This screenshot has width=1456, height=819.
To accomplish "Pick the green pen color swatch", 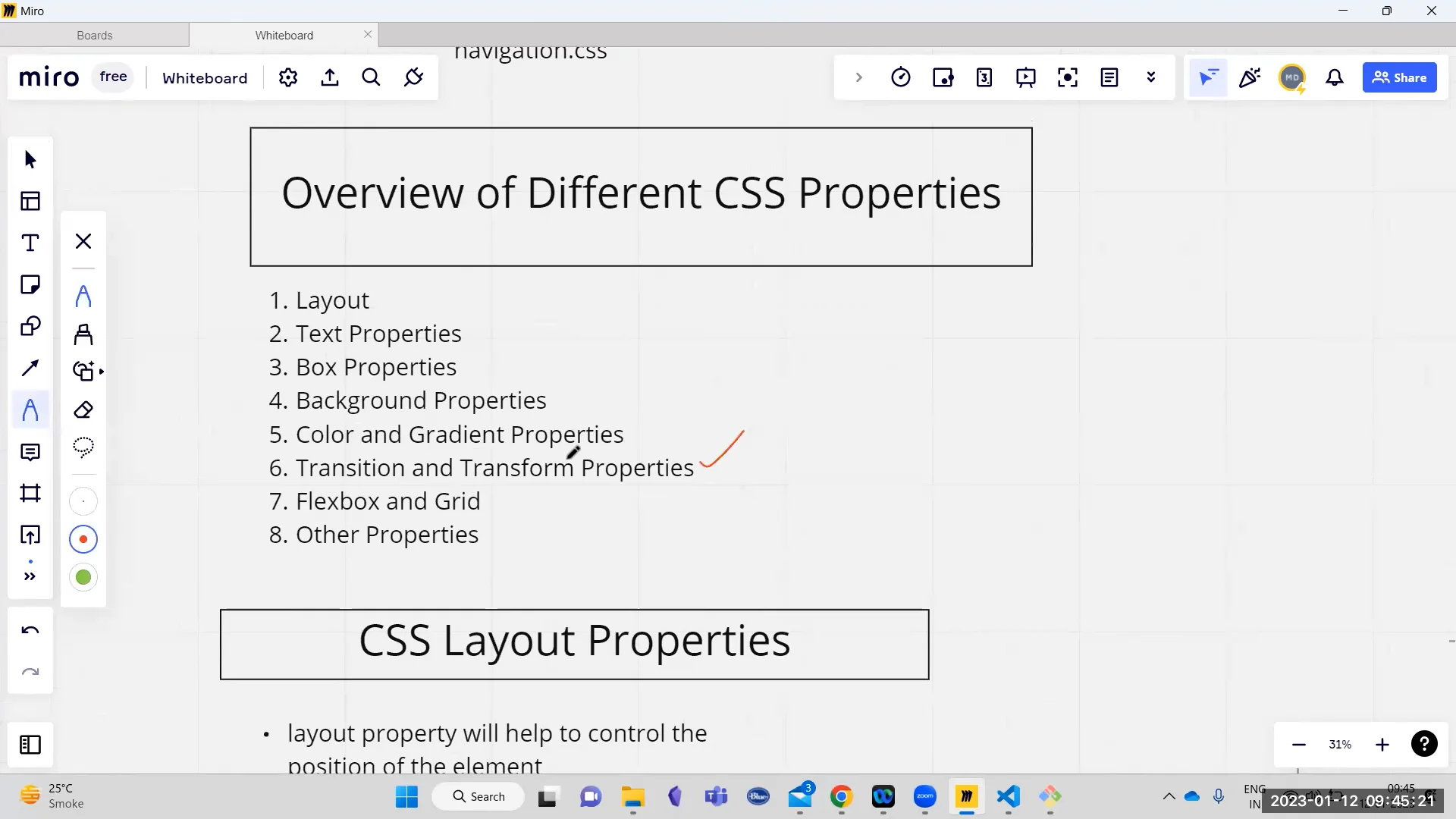I will (x=83, y=578).
